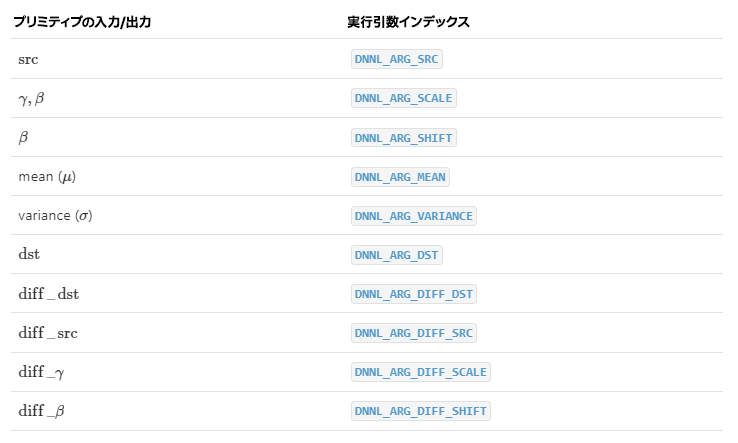Select the src cell in first row
Viewport: 738px width, 443px height.
[x=28, y=59]
